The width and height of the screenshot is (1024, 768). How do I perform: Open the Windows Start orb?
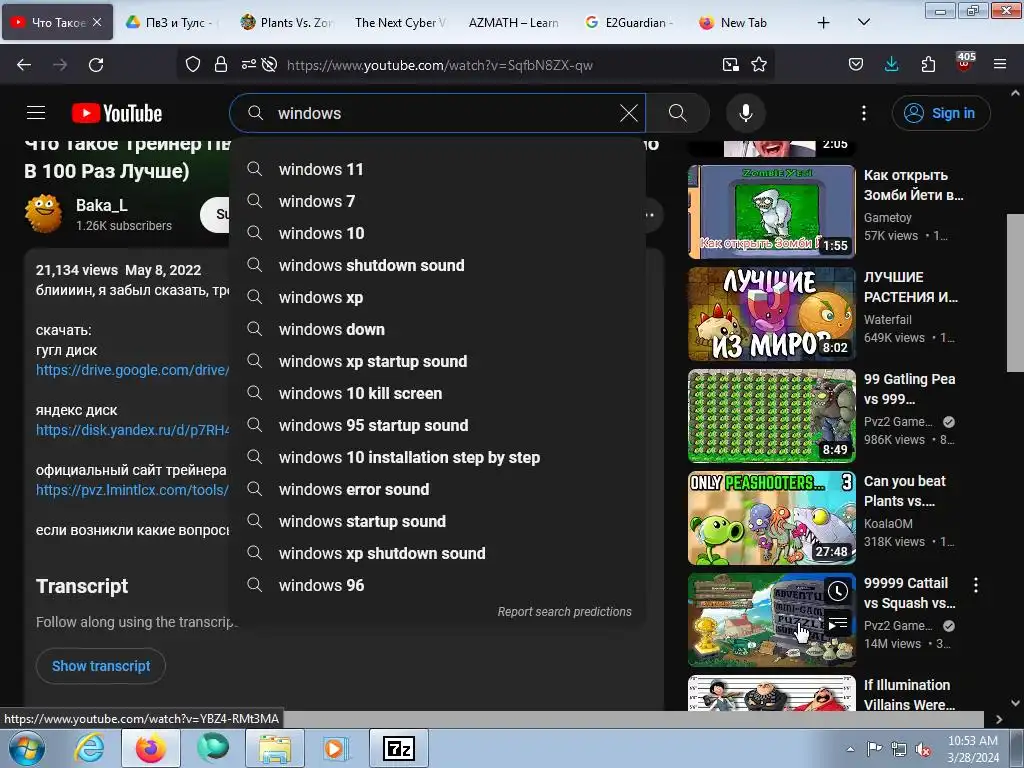point(27,749)
